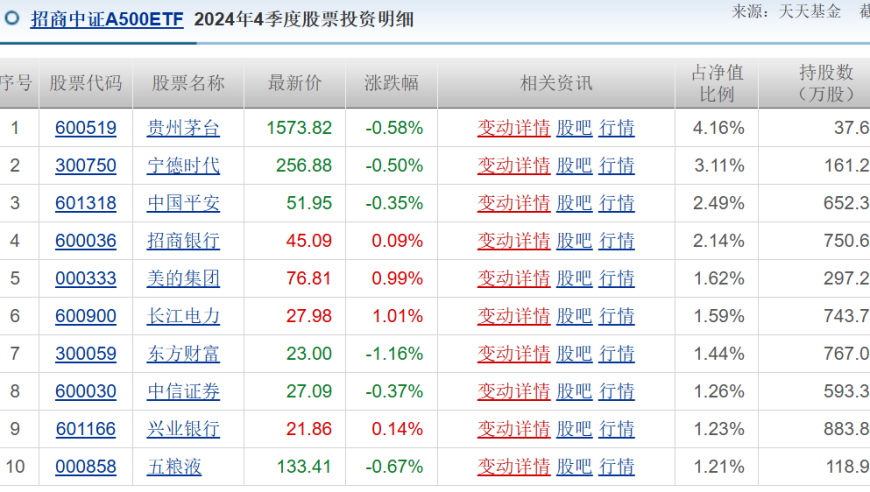Open 东方财富 stock name link
870x492 pixels.
pos(183,354)
